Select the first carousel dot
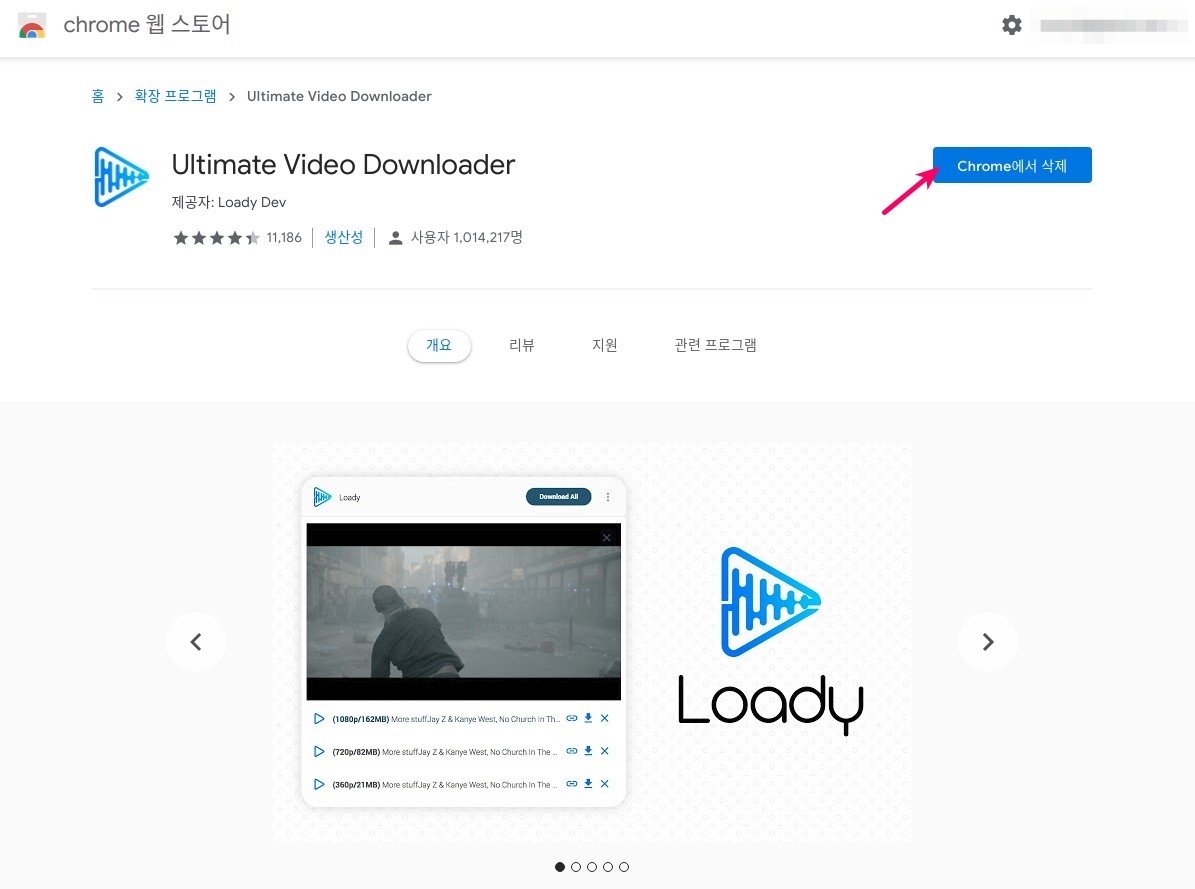Image resolution: width=1195 pixels, height=889 pixels. [x=560, y=867]
